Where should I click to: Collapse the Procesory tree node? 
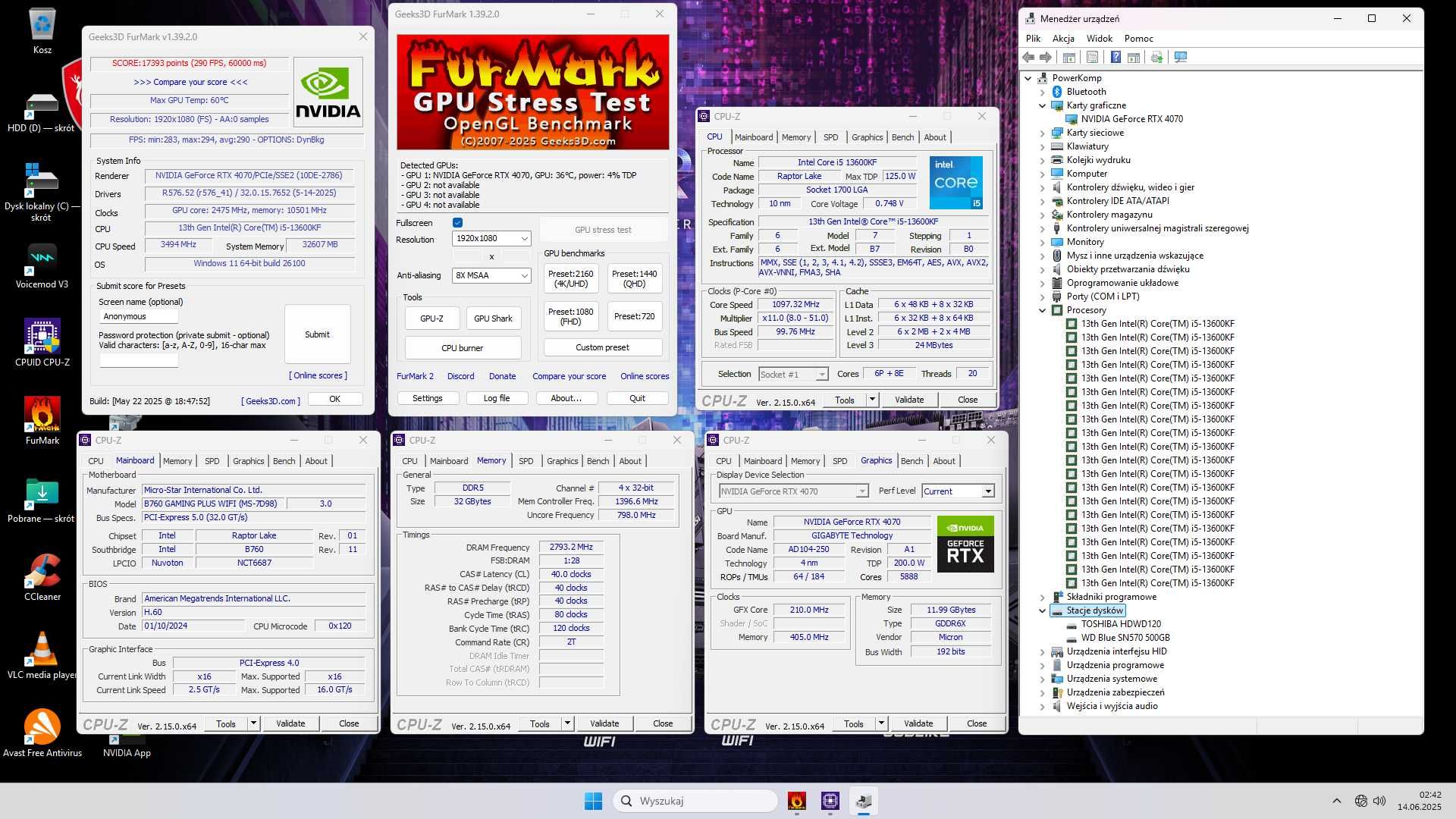coord(1042,310)
